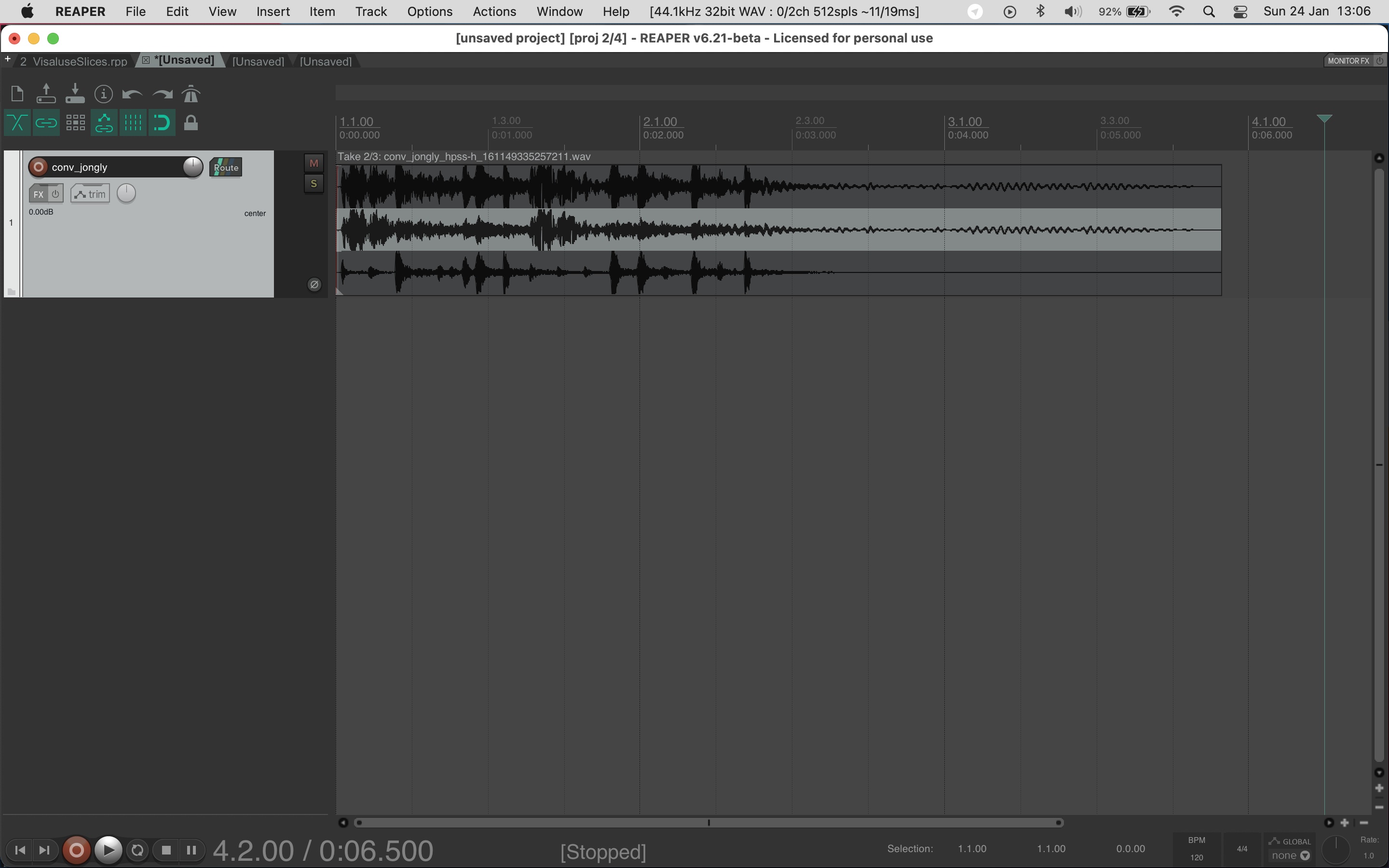Open project with the upload-arrow icon

46,94
